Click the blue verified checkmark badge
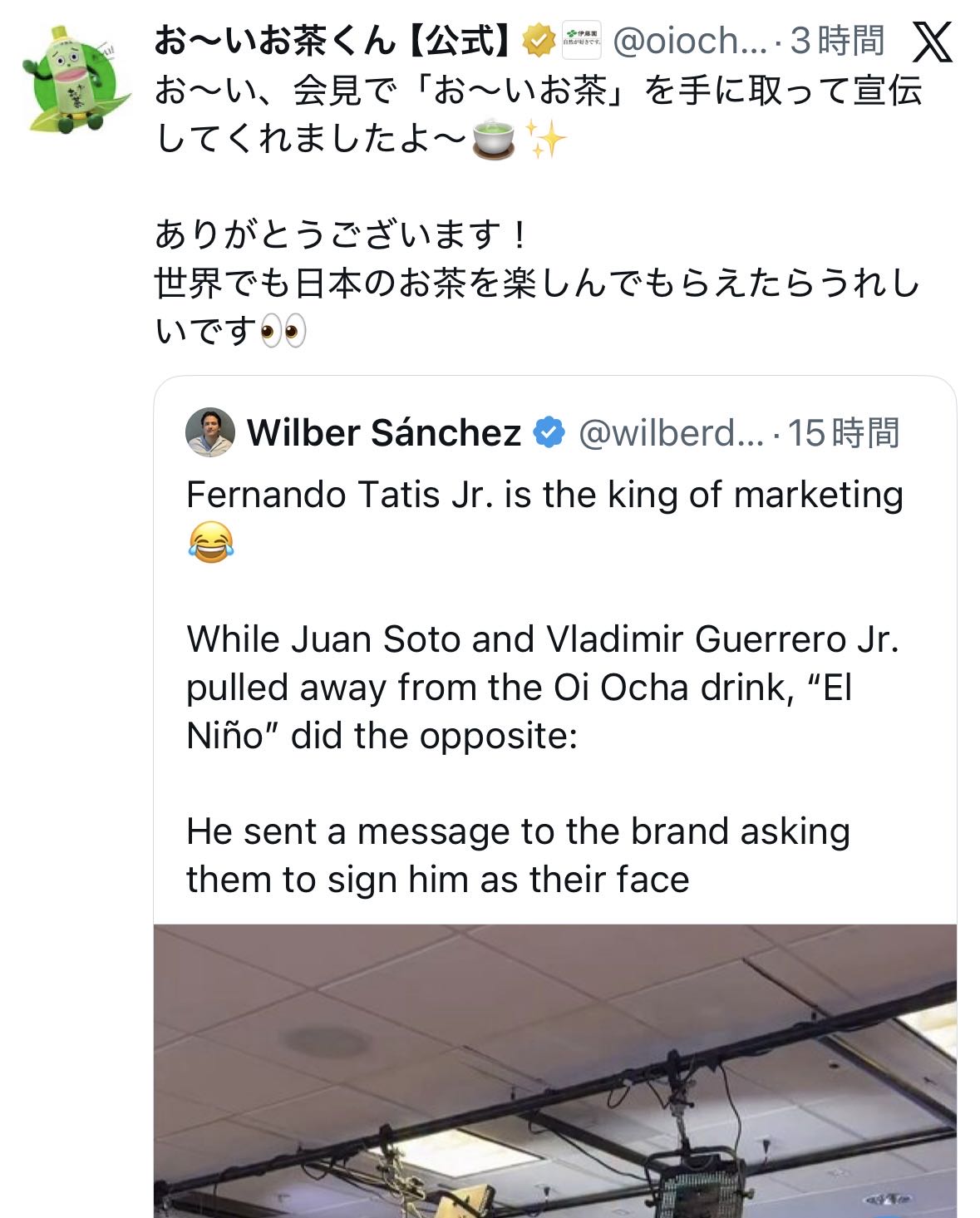The width and height of the screenshot is (980, 1218). 549,433
